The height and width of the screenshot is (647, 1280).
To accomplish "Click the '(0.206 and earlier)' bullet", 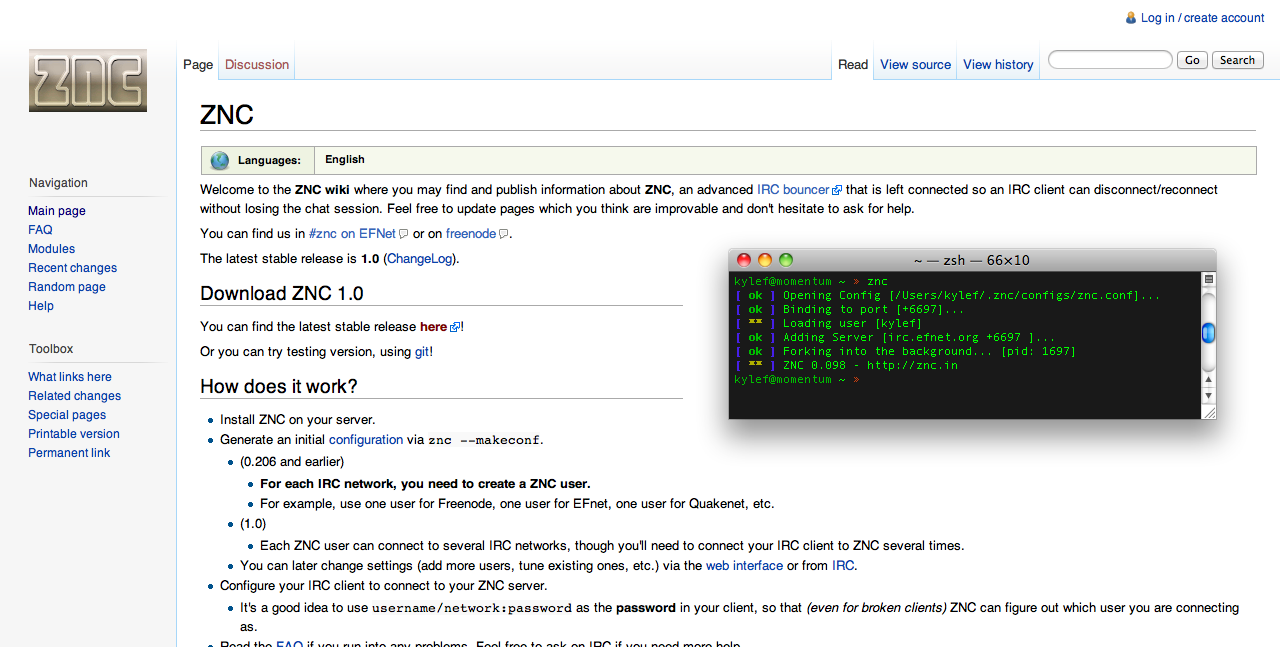I will point(292,462).
